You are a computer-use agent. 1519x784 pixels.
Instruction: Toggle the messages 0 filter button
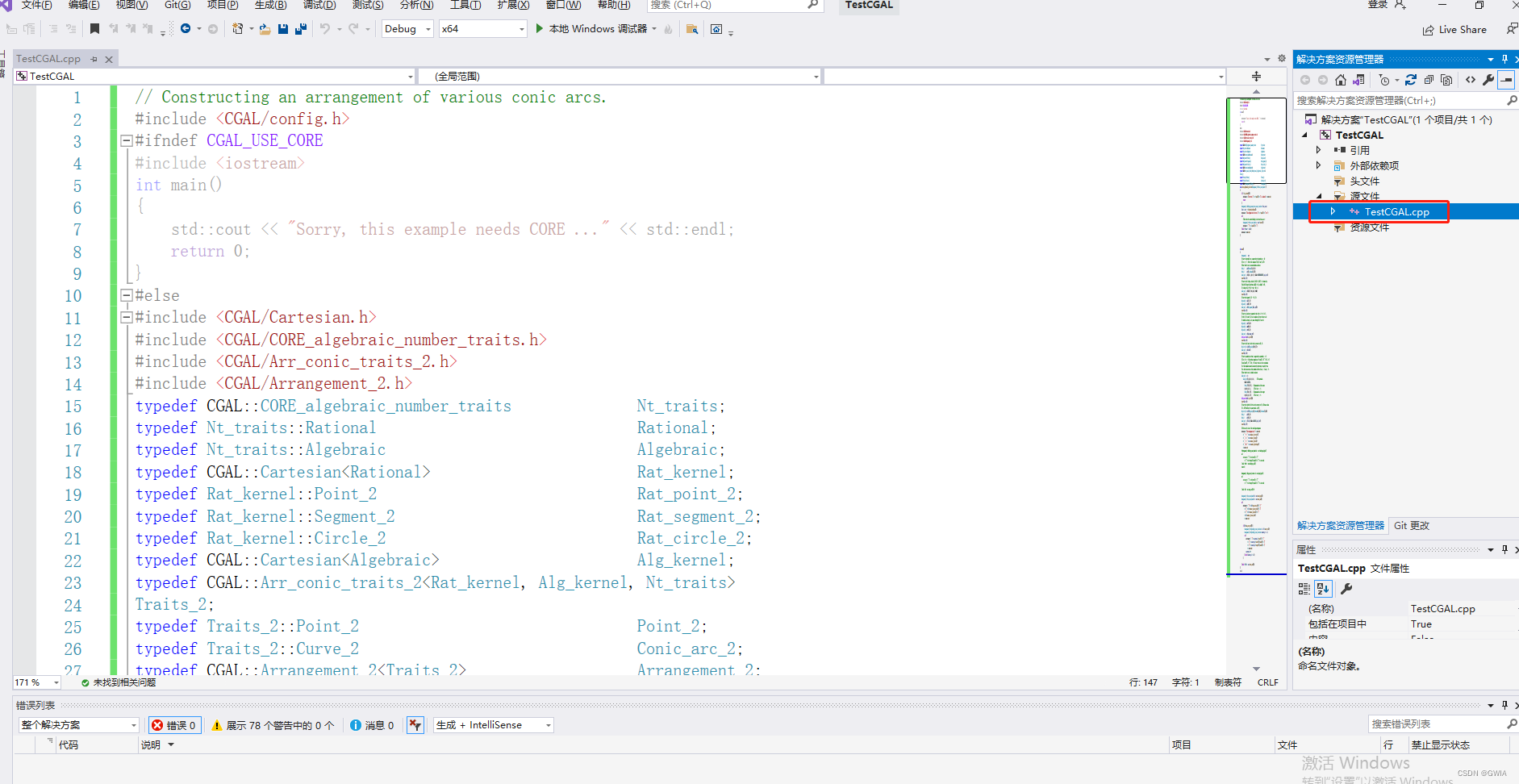click(x=372, y=725)
